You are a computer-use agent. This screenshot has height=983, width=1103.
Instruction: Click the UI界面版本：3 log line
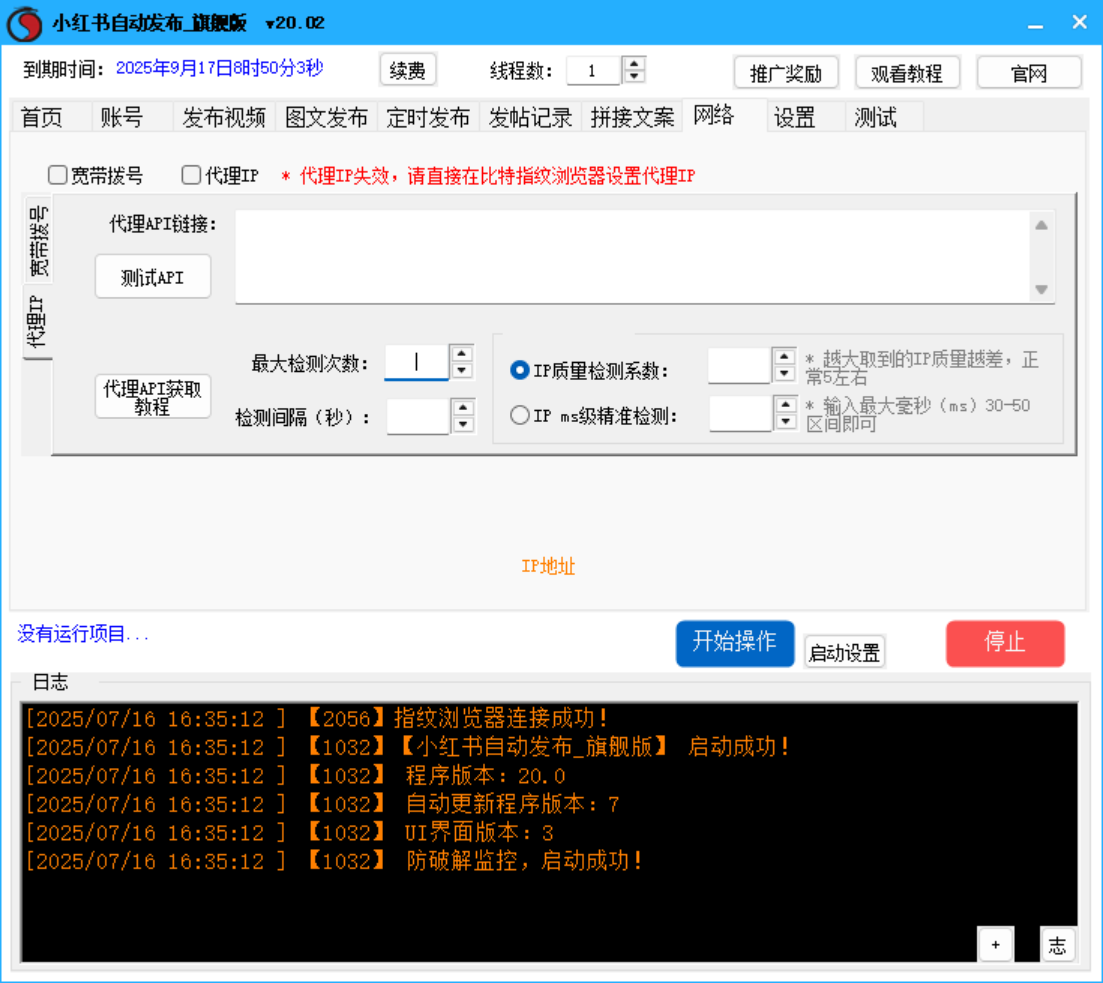tap(290, 832)
